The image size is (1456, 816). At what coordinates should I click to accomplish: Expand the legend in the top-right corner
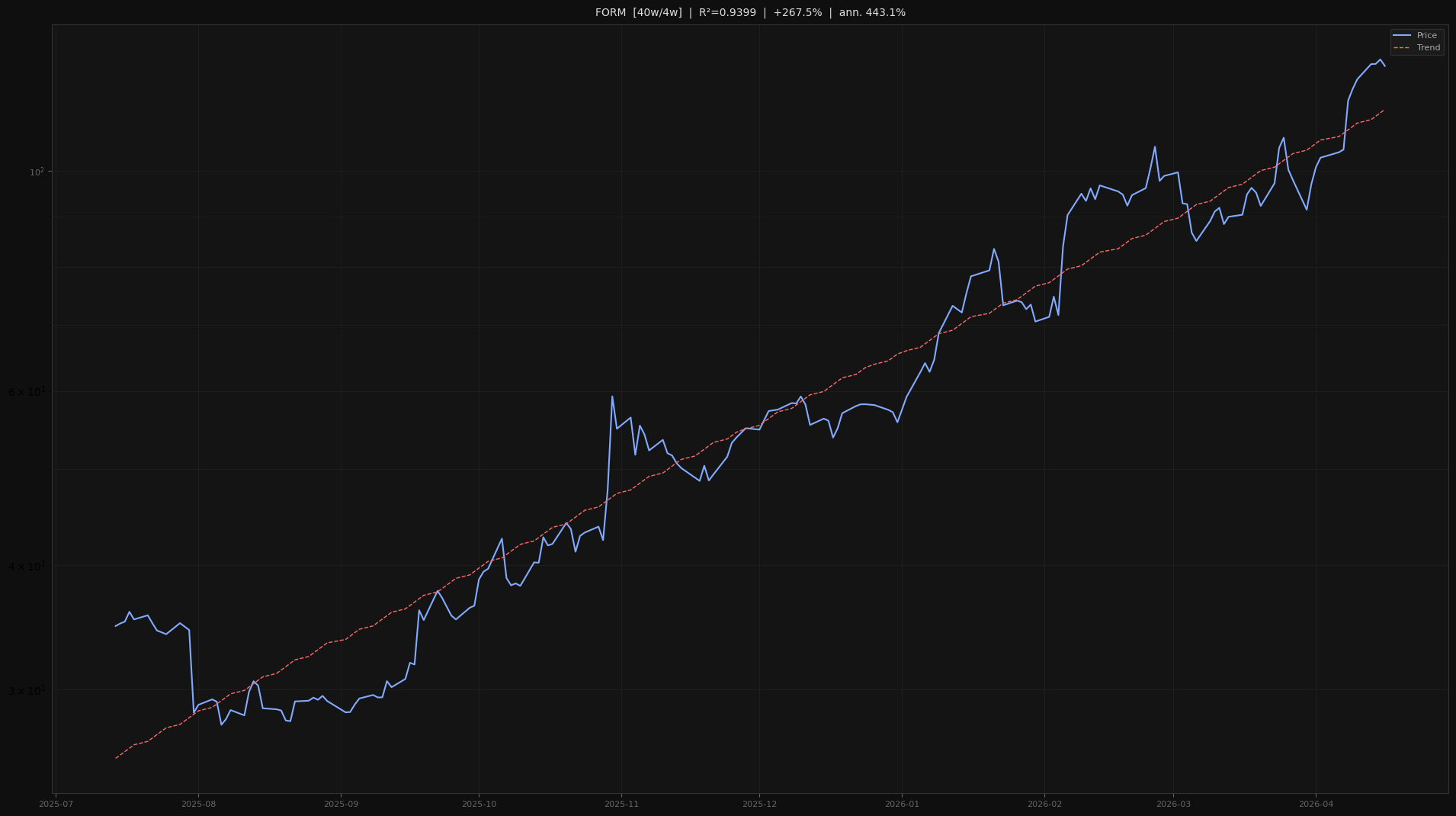click(1416, 41)
